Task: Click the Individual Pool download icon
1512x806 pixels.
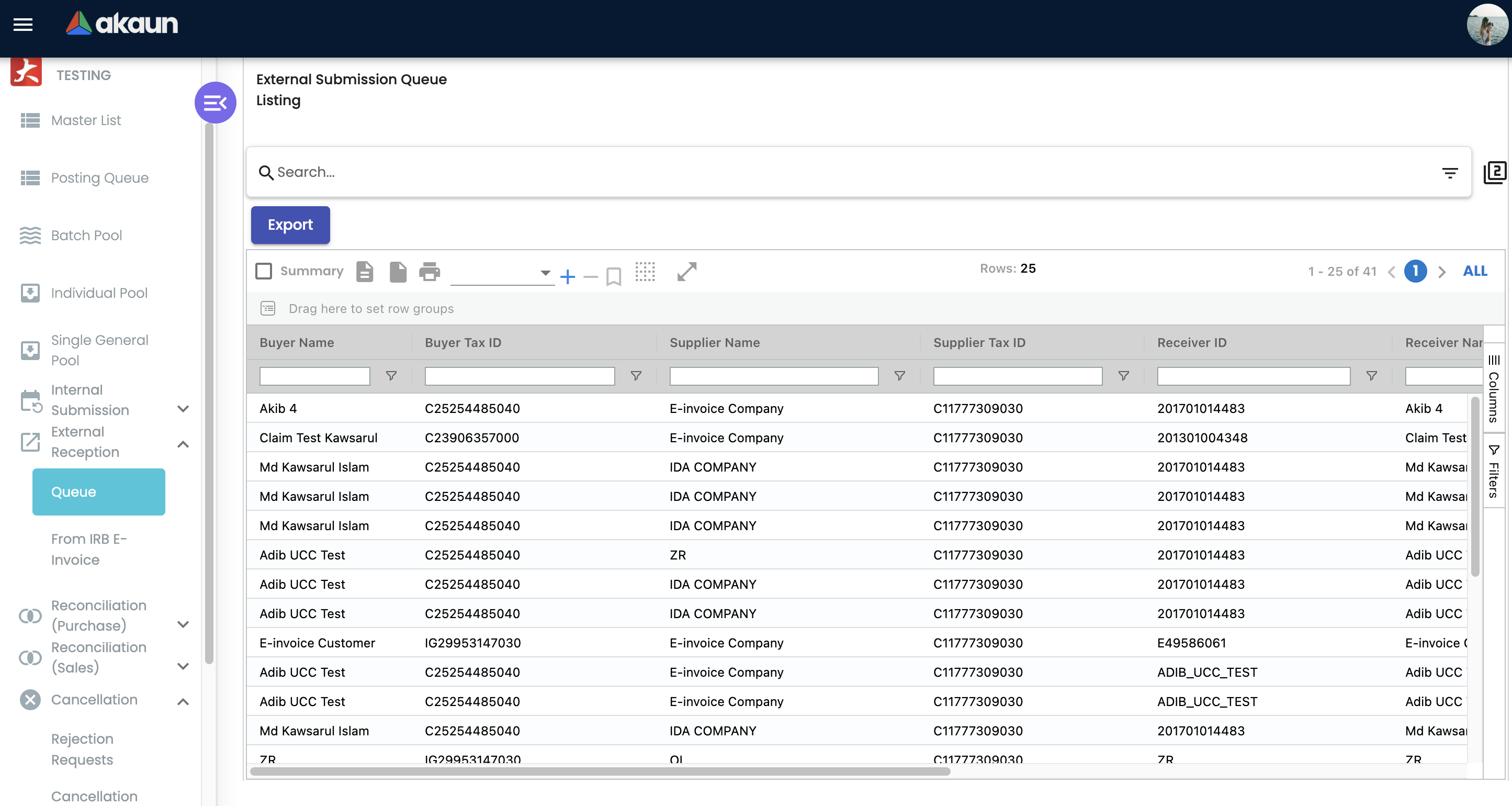Action: (x=30, y=293)
